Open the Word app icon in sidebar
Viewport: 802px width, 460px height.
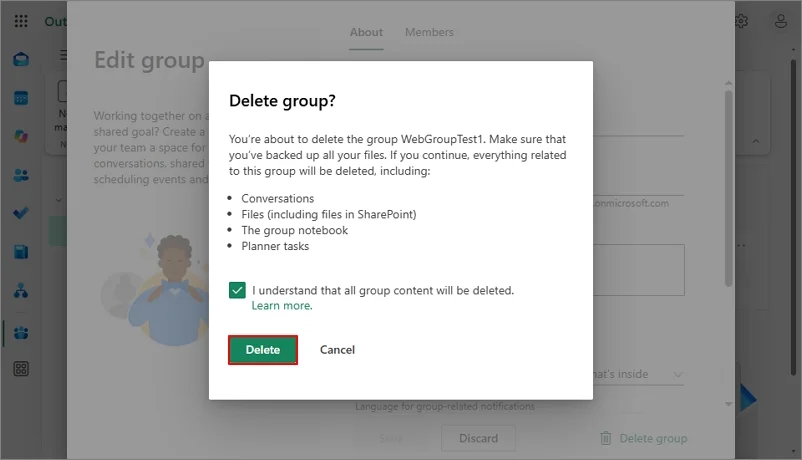click(21, 252)
